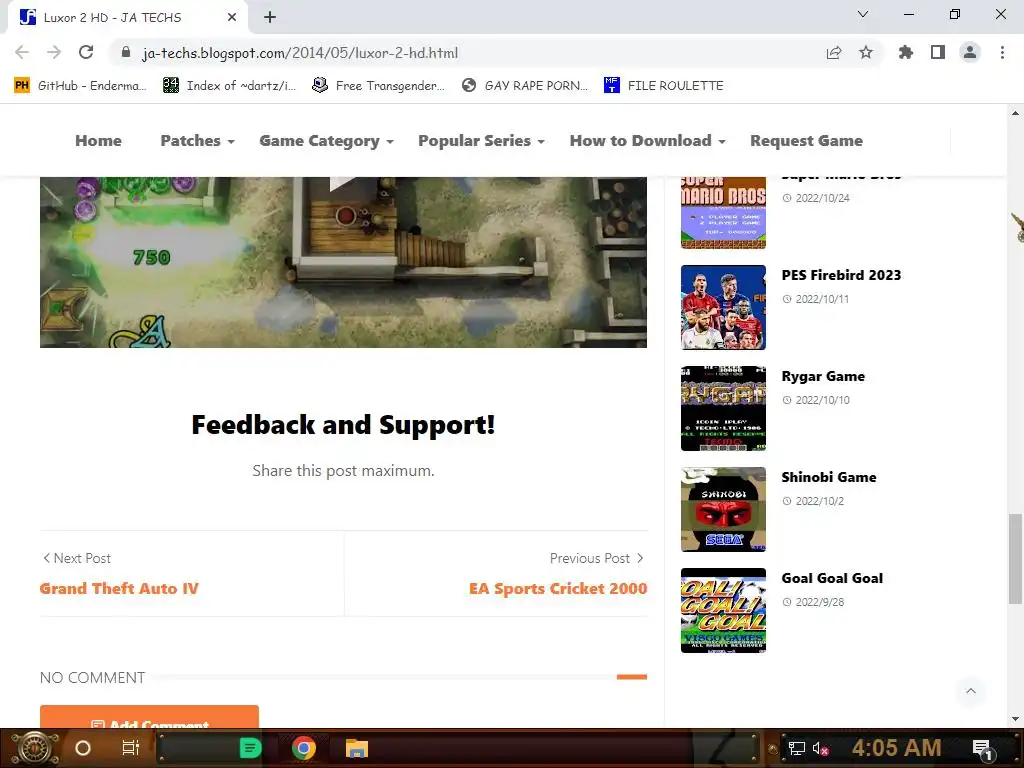This screenshot has height=768, width=1024.
Task: Open the green notes app on taskbar
Action: 250,748
